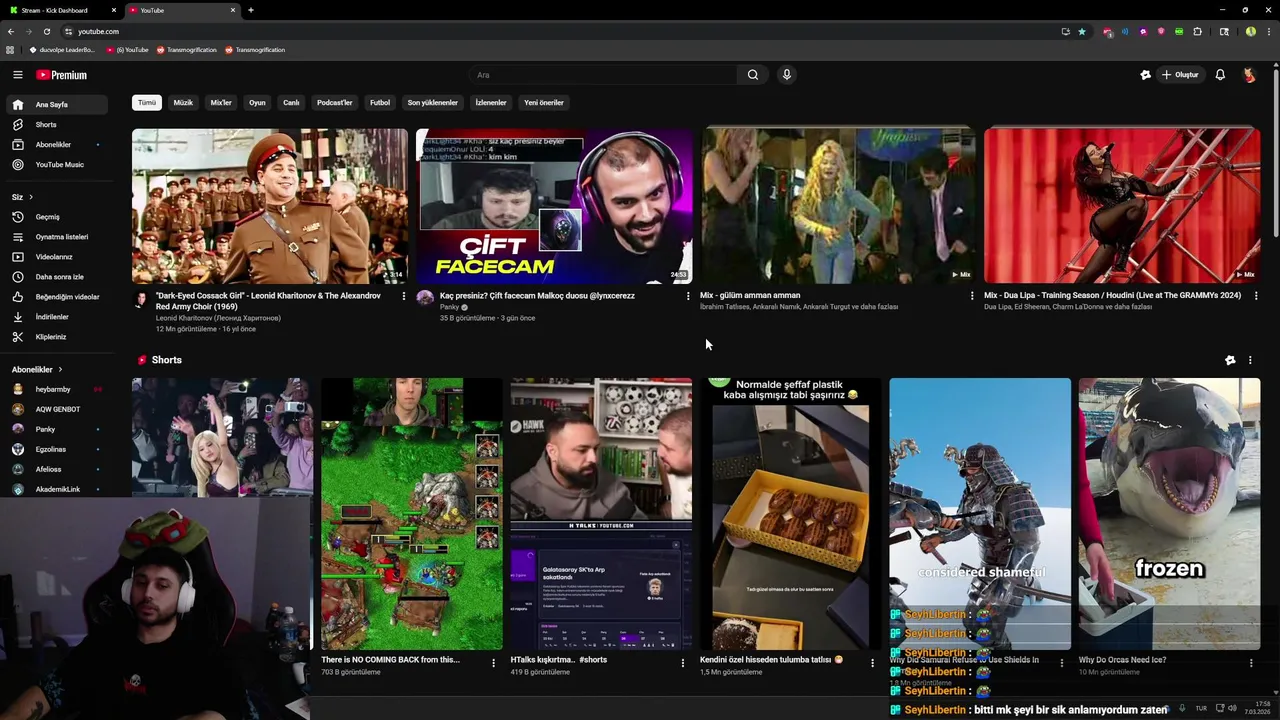Open Abonelikler in the sidebar

(x=55, y=144)
